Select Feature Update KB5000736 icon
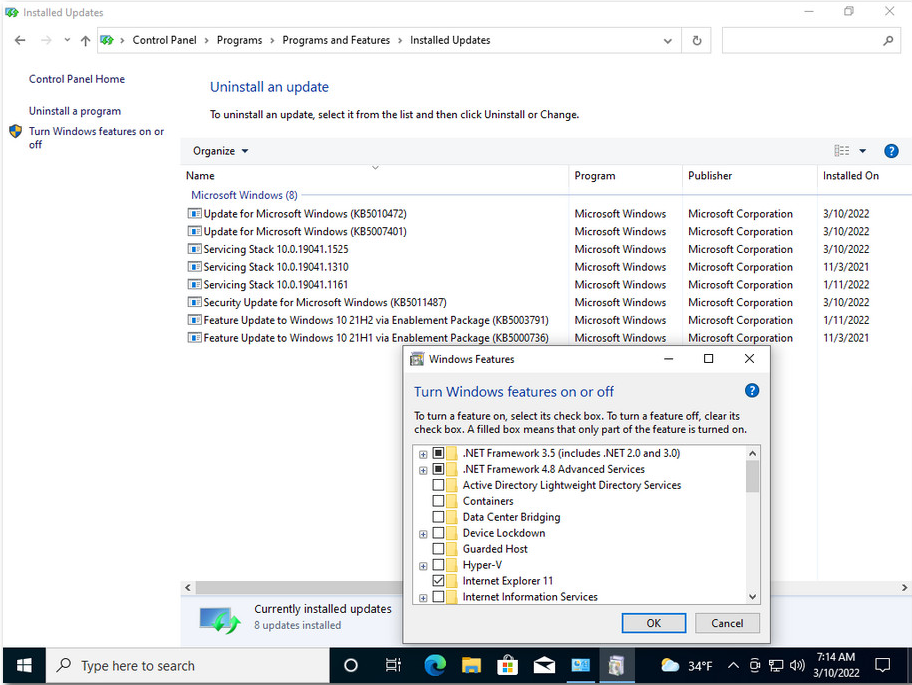The height and width of the screenshot is (685, 912). [x=194, y=338]
